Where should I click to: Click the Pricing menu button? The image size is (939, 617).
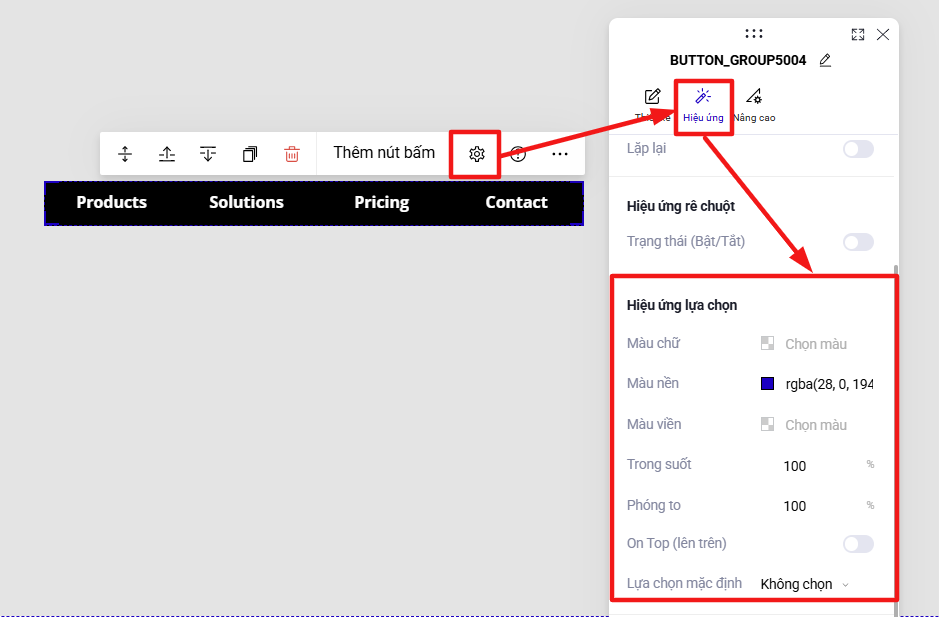pyautogui.click(x=381, y=202)
